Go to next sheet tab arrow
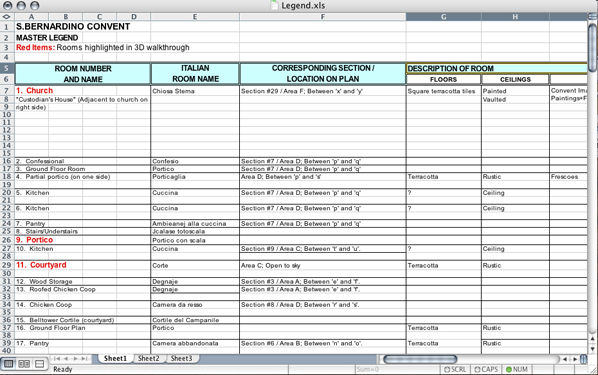Image resolution: width=598 pixels, height=375 pixels. [76, 359]
